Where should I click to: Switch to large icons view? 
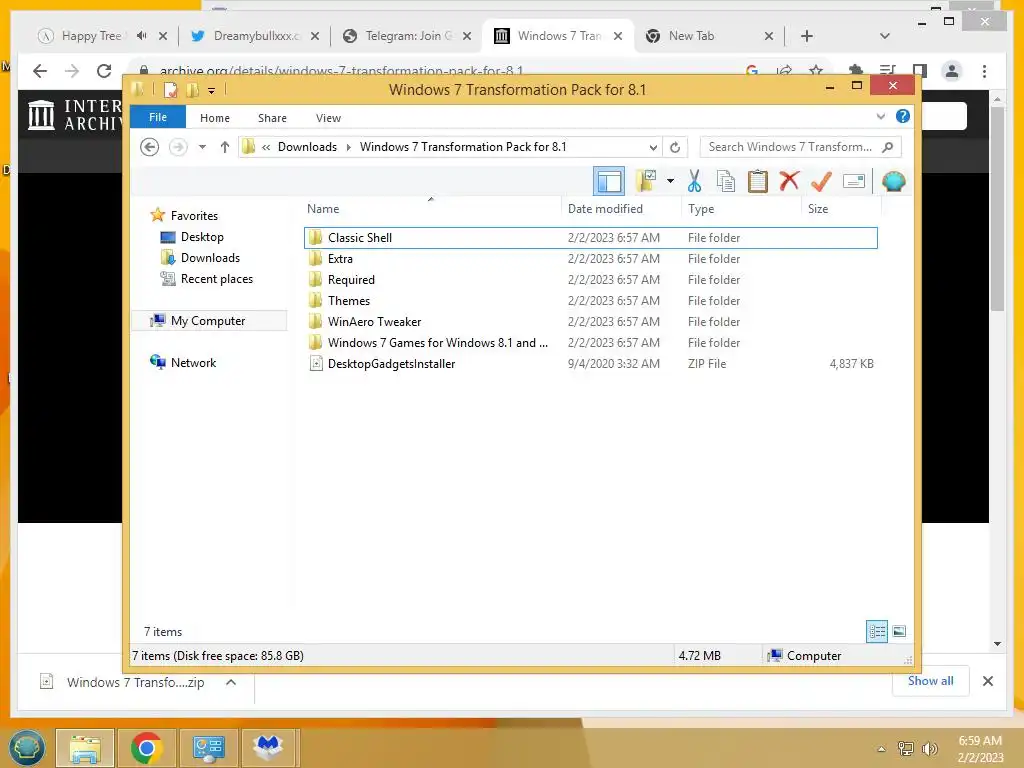[899, 631]
